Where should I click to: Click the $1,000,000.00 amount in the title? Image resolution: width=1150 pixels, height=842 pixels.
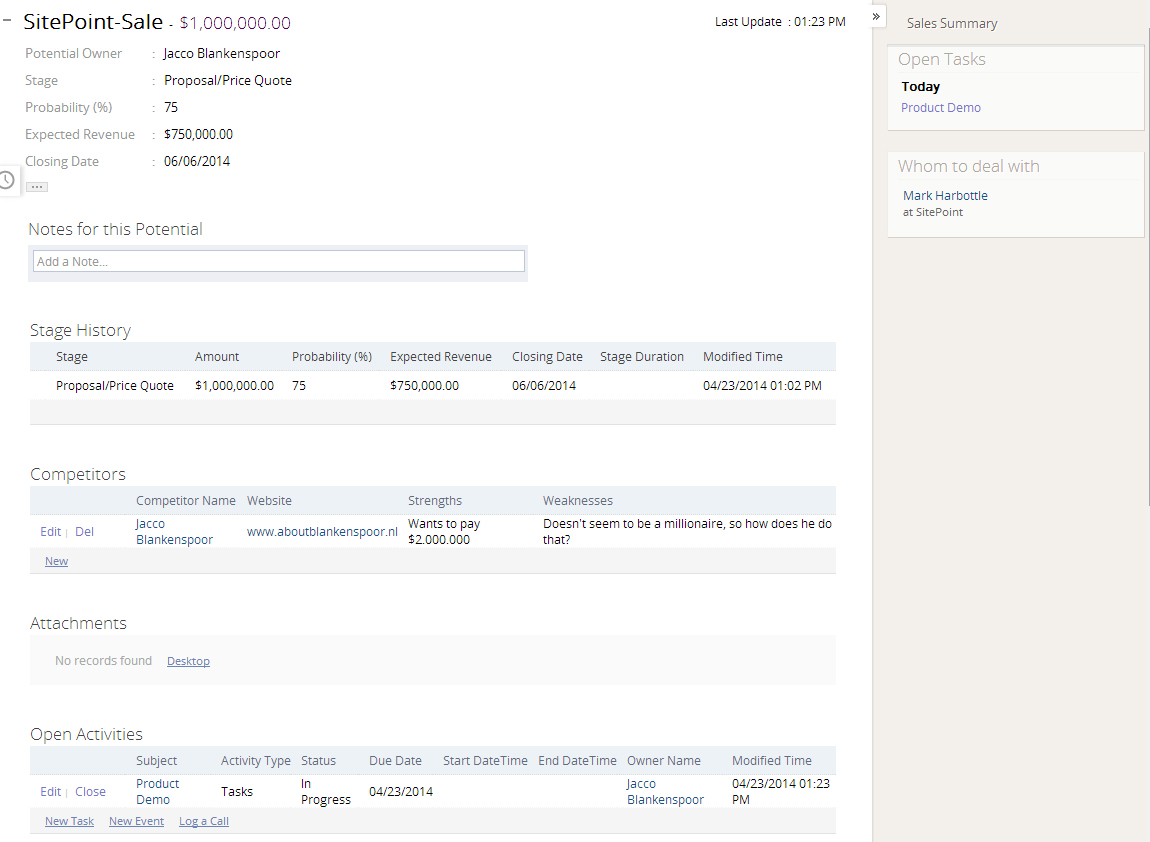pyautogui.click(x=235, y=23)
